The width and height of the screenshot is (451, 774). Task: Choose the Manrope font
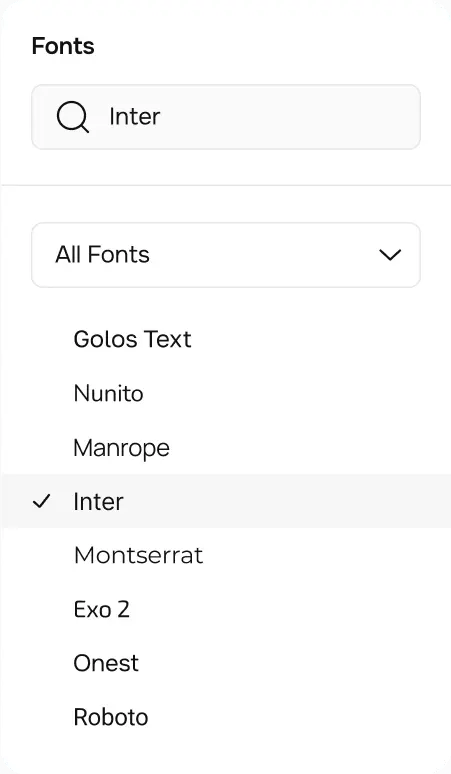click(x=121, y=448)
